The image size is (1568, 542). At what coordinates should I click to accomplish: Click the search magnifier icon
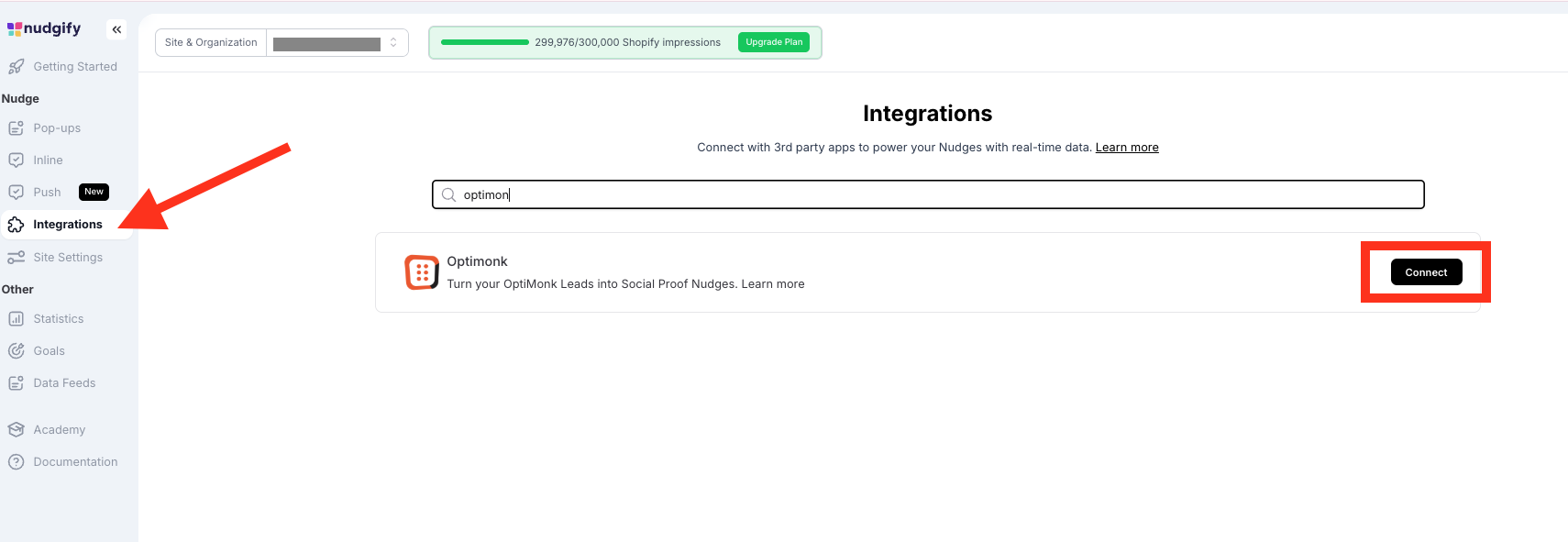coord(448,194)
